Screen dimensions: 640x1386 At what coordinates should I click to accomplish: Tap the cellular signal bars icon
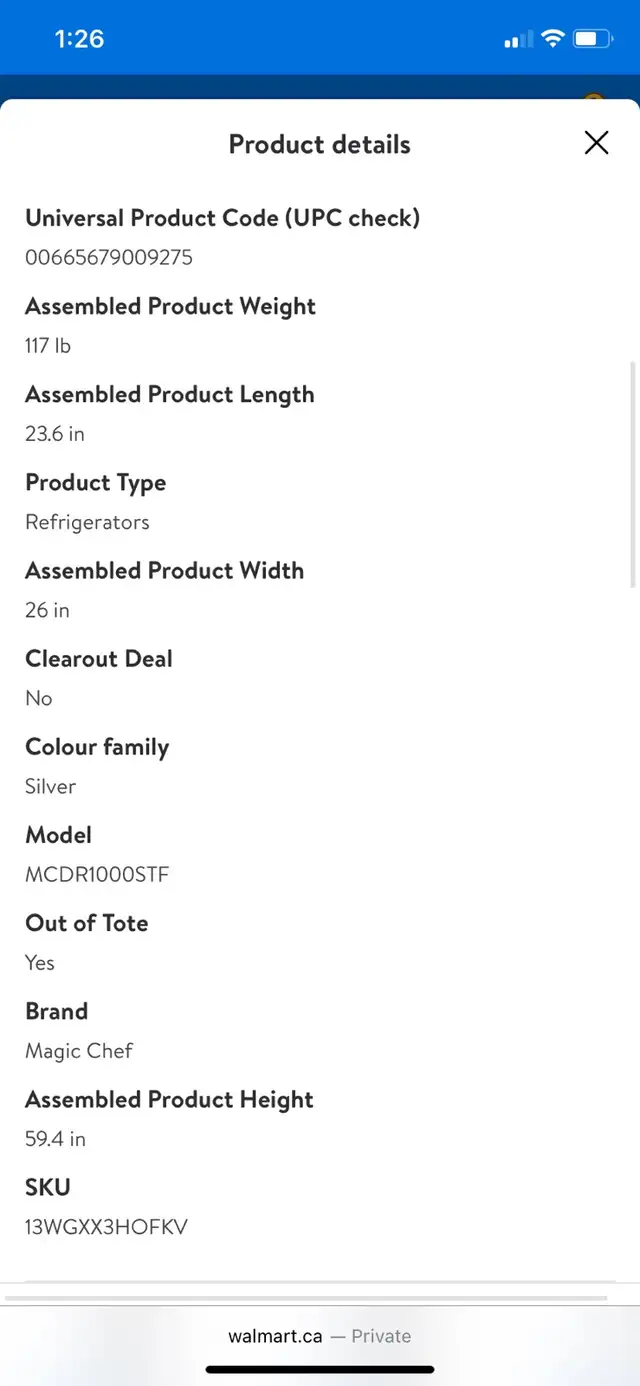(x=518, y=40)
